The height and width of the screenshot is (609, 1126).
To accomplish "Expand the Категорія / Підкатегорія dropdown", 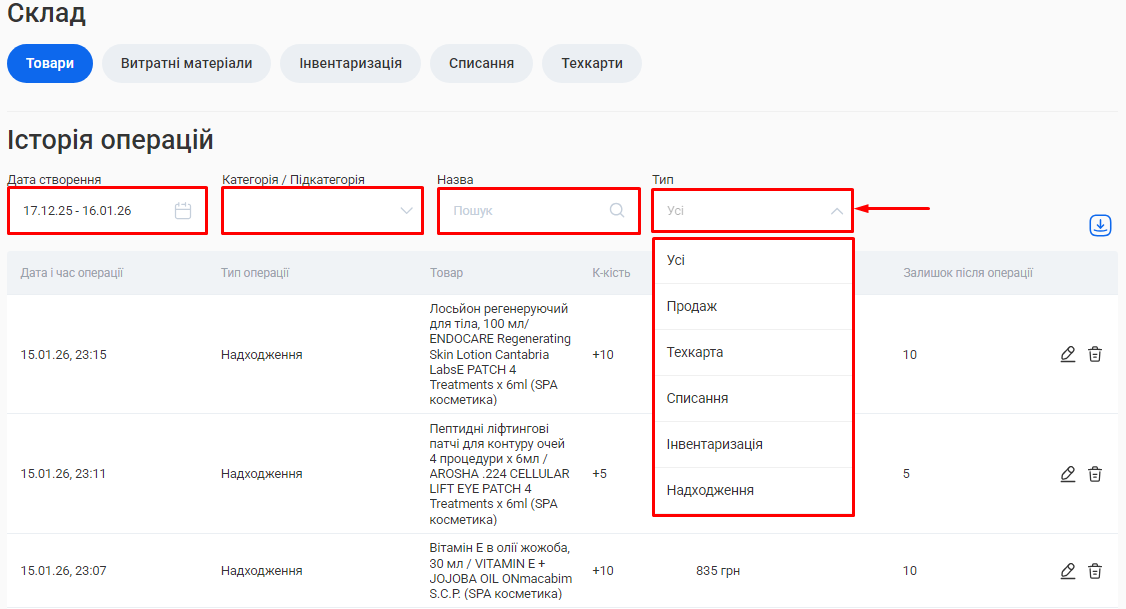I will 406,211.
